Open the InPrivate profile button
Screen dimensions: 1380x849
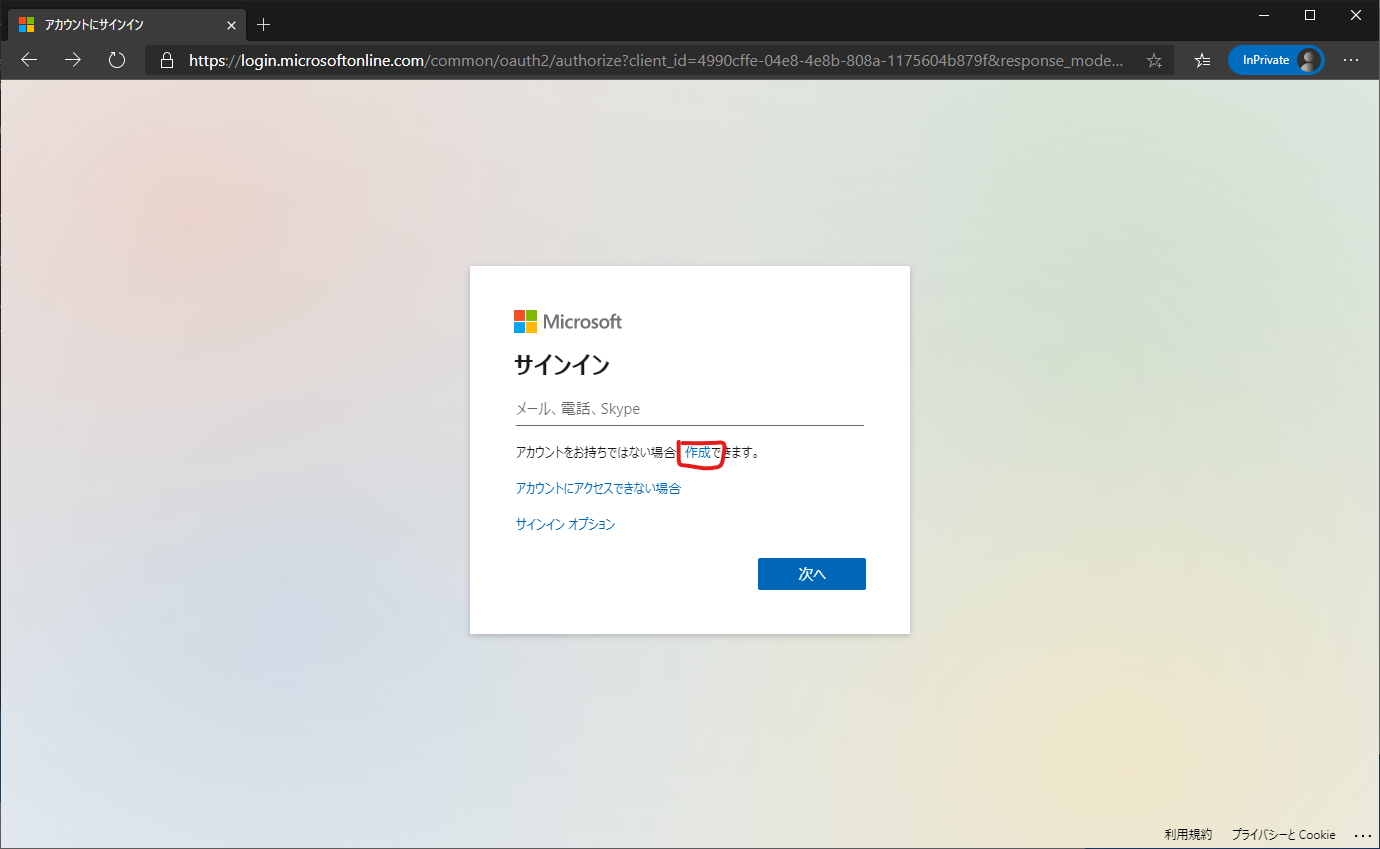(x=1276, y=60)
